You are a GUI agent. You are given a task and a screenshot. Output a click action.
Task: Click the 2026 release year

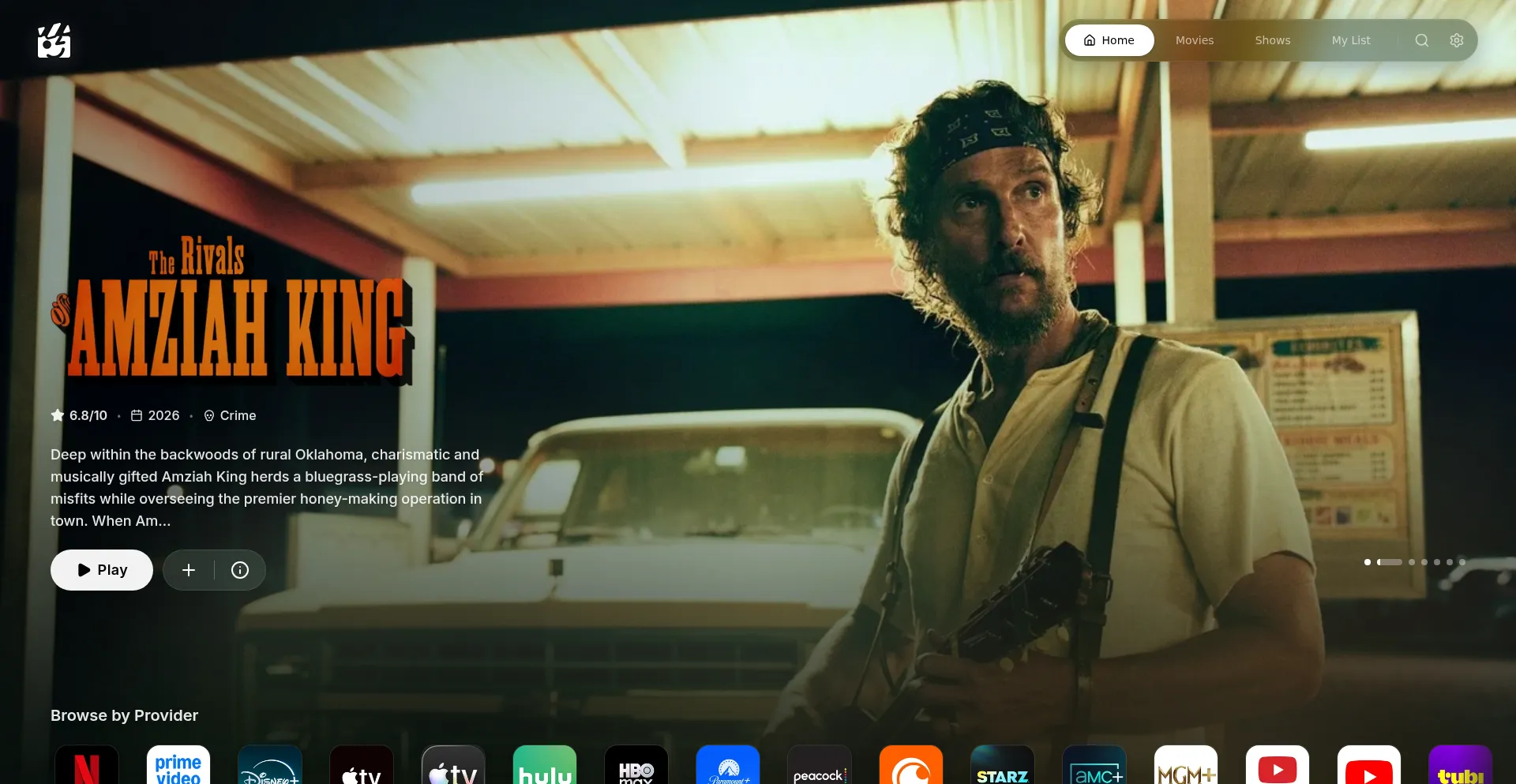click(156, 415)
